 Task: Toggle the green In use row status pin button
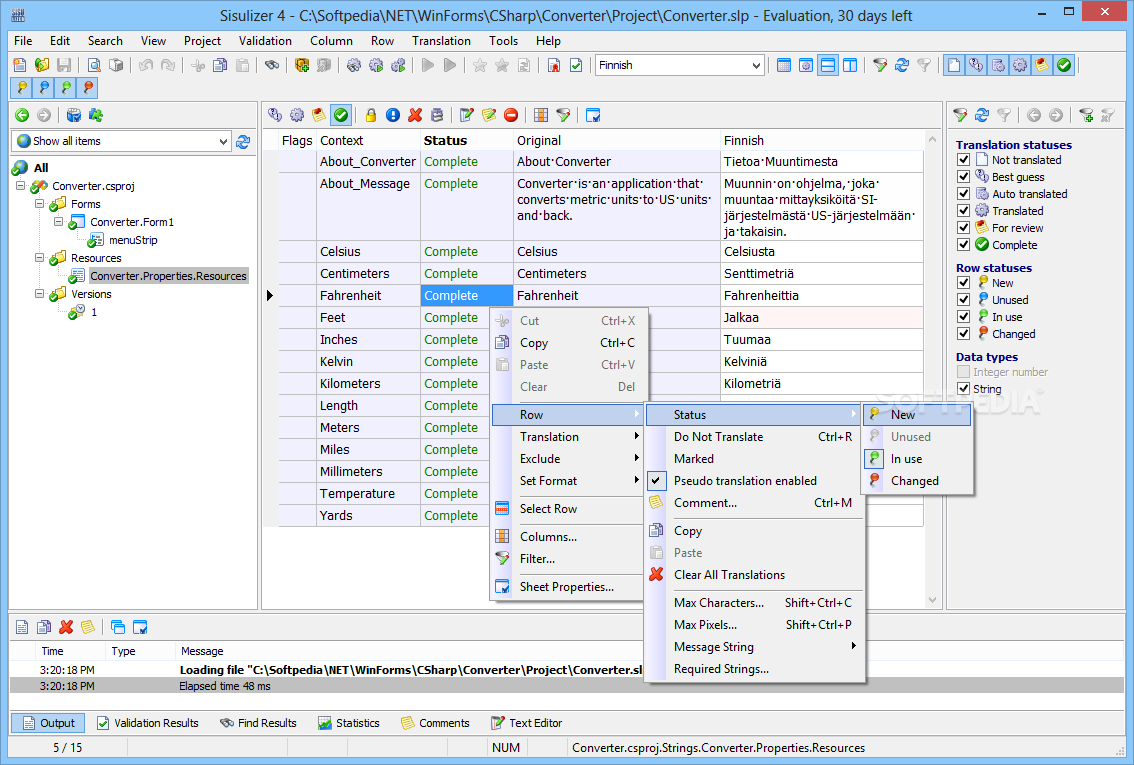pos(66,87)
